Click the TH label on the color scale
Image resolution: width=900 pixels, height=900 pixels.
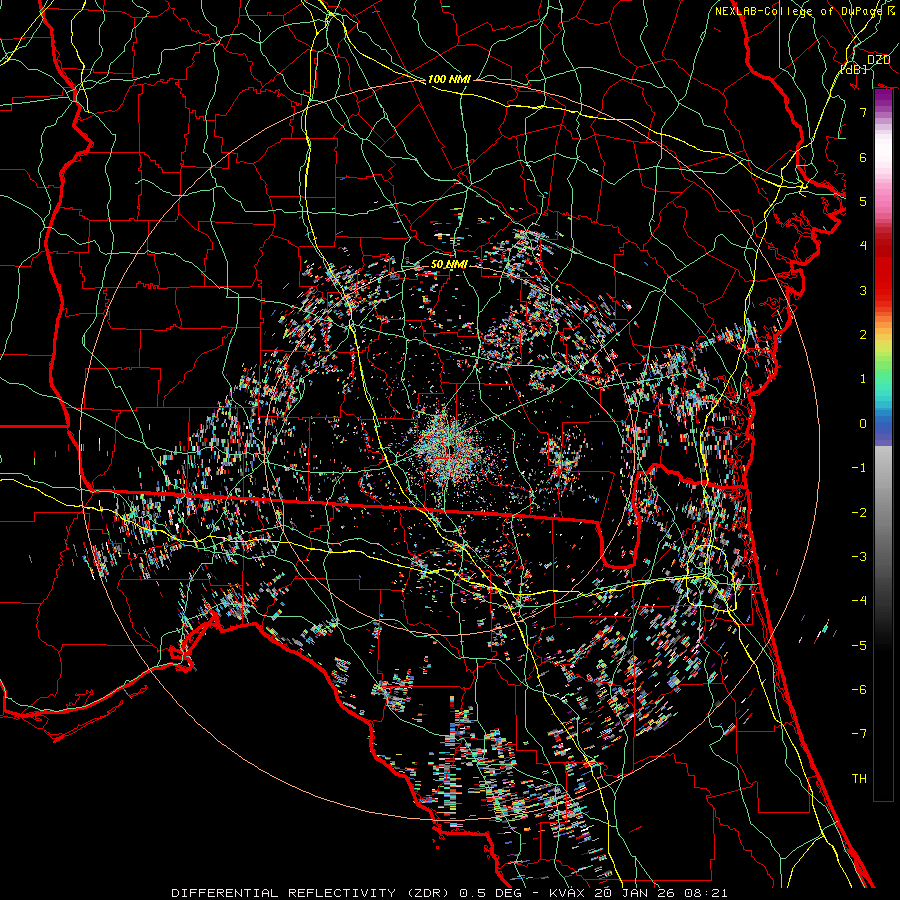point(859,778)
